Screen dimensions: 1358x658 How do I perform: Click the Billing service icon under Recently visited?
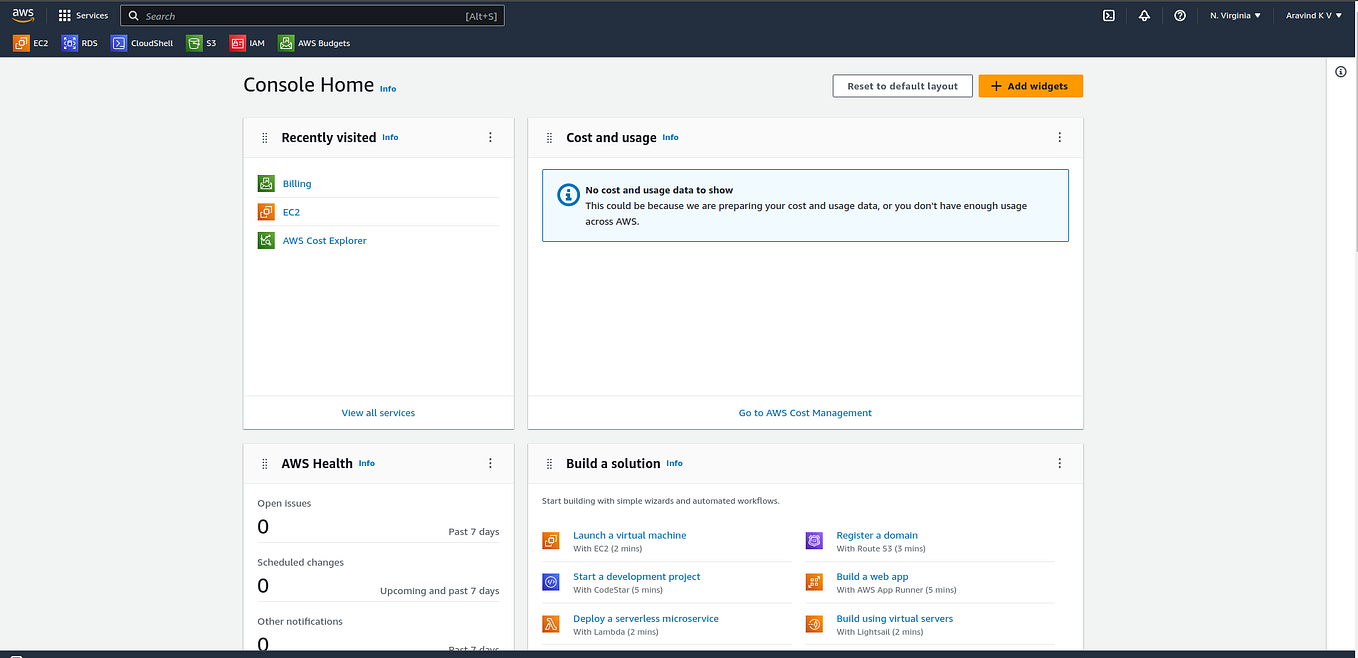click(265, 183)
